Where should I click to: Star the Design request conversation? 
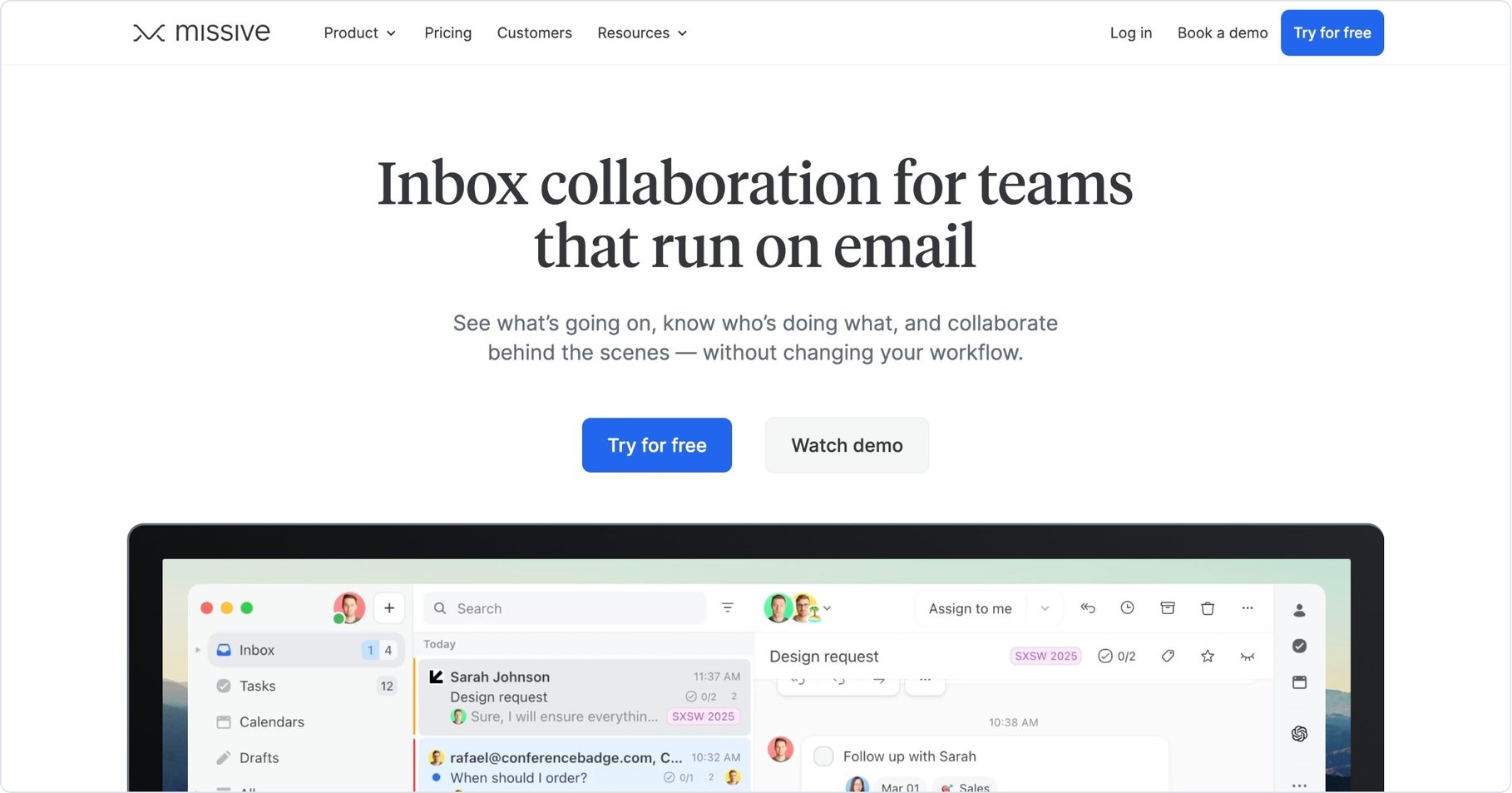[1208, 656]
